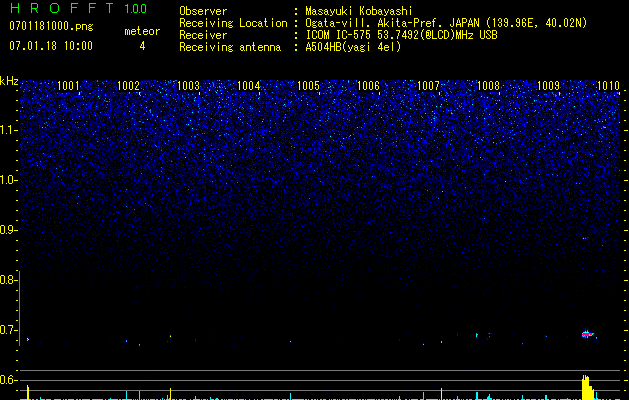This screenshot has height=400, width=629.
Task: Click the 1008 time marker
Action: [x=489, y=86]
